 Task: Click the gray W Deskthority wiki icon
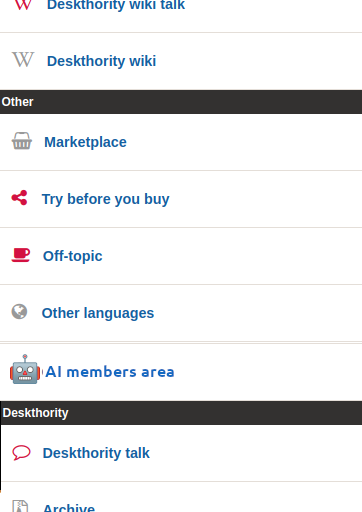(x=23, y=60)
